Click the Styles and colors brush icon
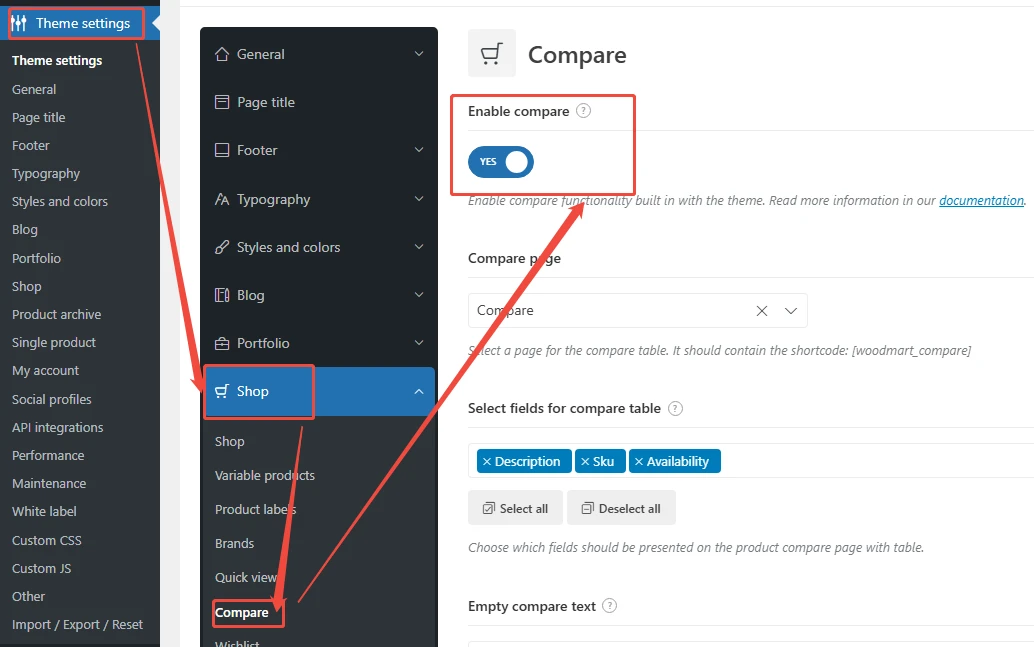Screen dimensions: 1034x647 point(222,247)
